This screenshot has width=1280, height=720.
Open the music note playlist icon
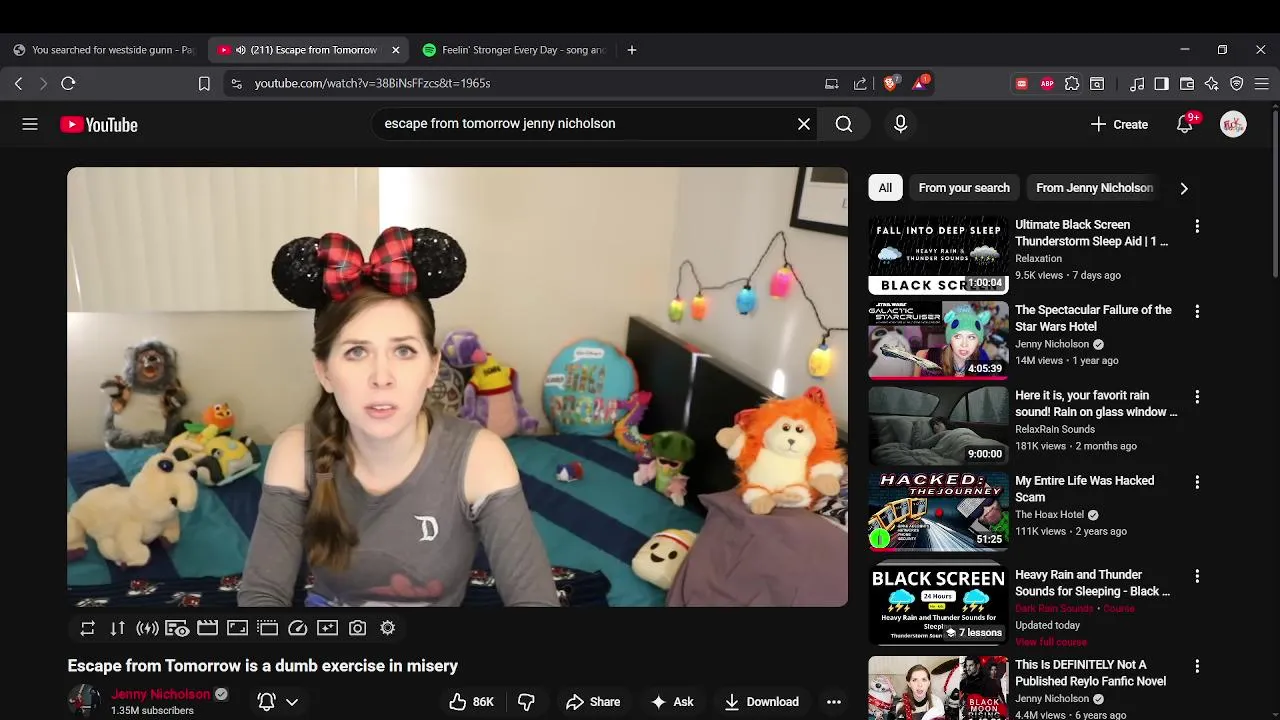1137,84
